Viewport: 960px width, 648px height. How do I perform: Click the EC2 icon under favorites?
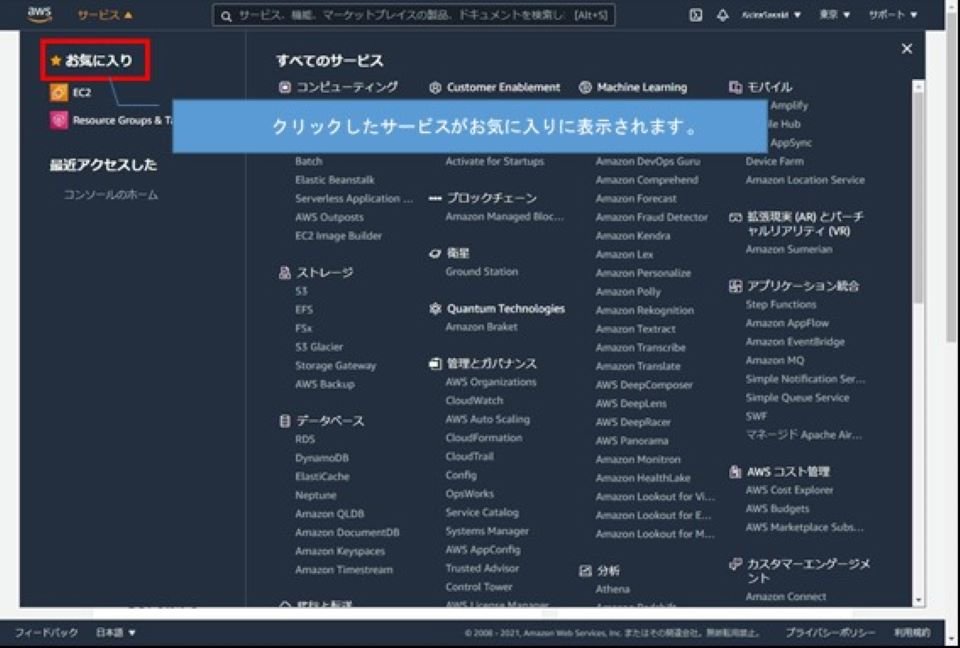59,92
